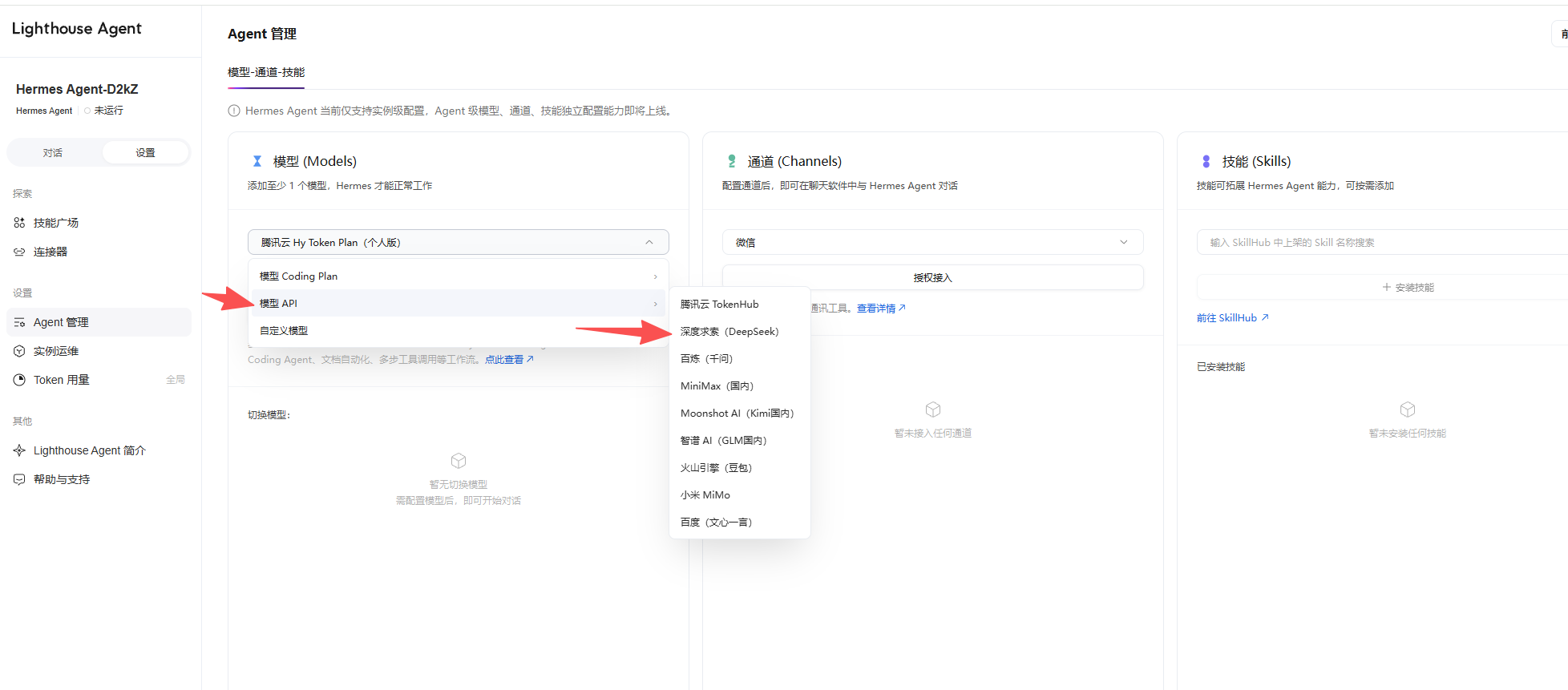1568x690 pixels.
Task: Click the 安装技能 button
Action: point(1408,287)
